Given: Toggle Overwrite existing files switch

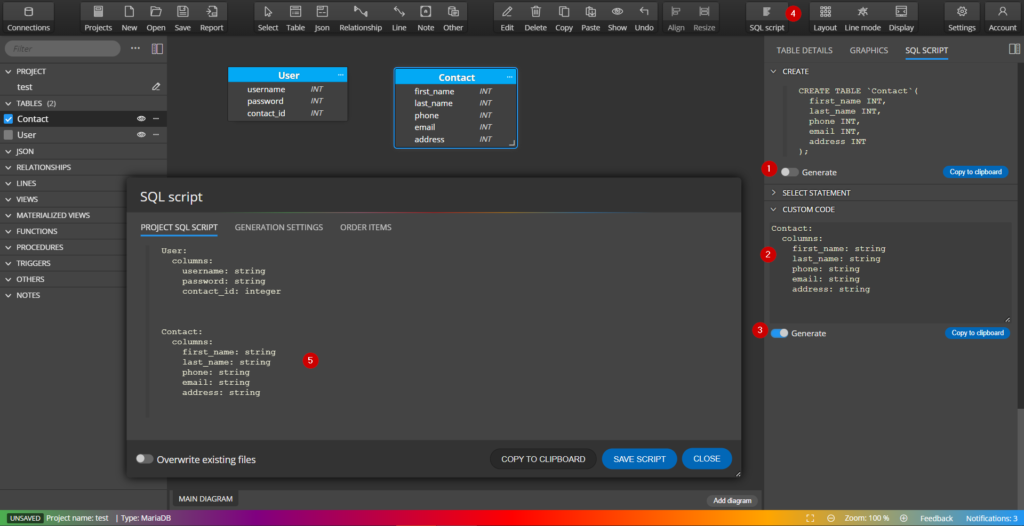Looking at the screenshot, I should click(x=144, y=459).
